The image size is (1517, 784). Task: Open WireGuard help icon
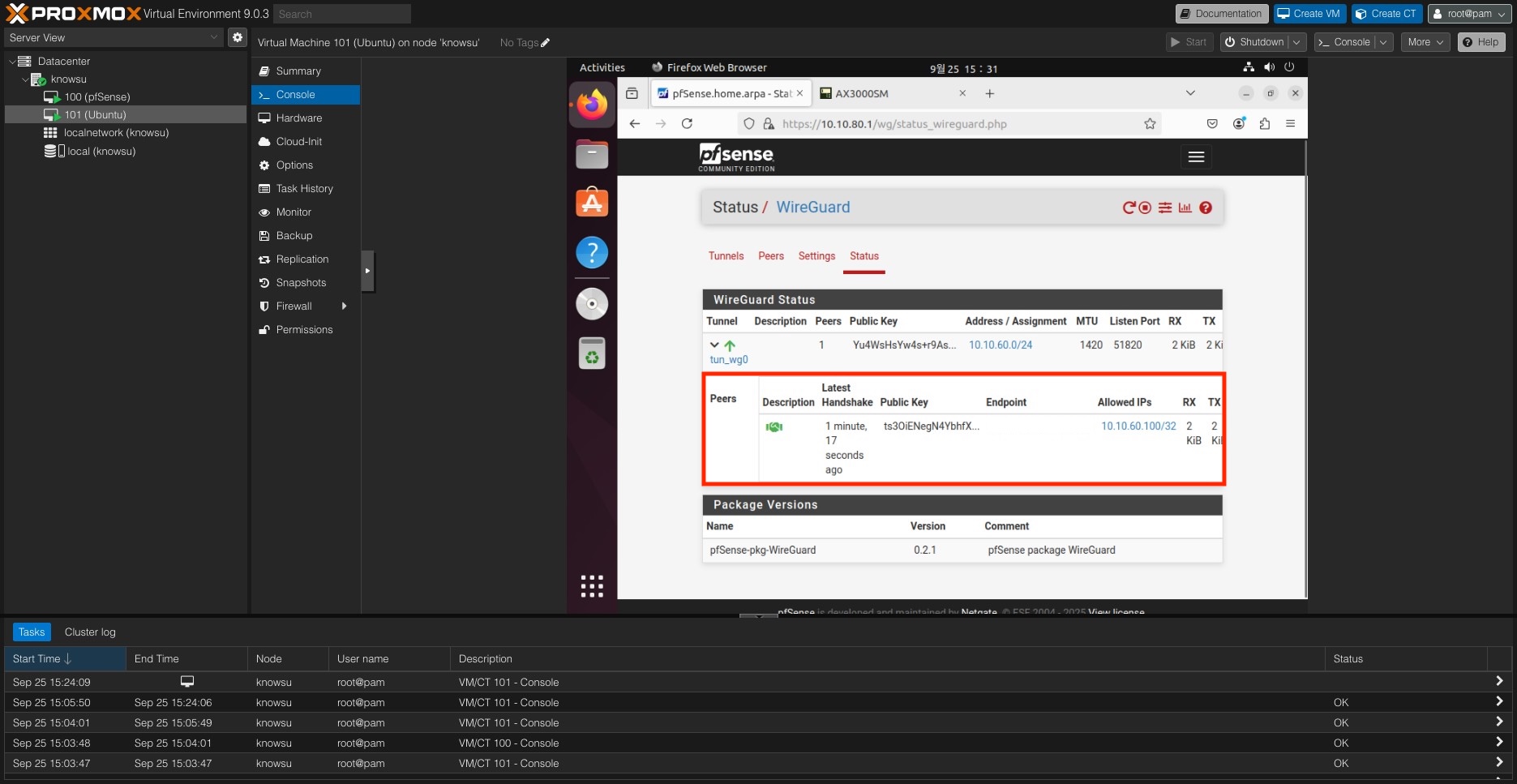(1206, 208)
